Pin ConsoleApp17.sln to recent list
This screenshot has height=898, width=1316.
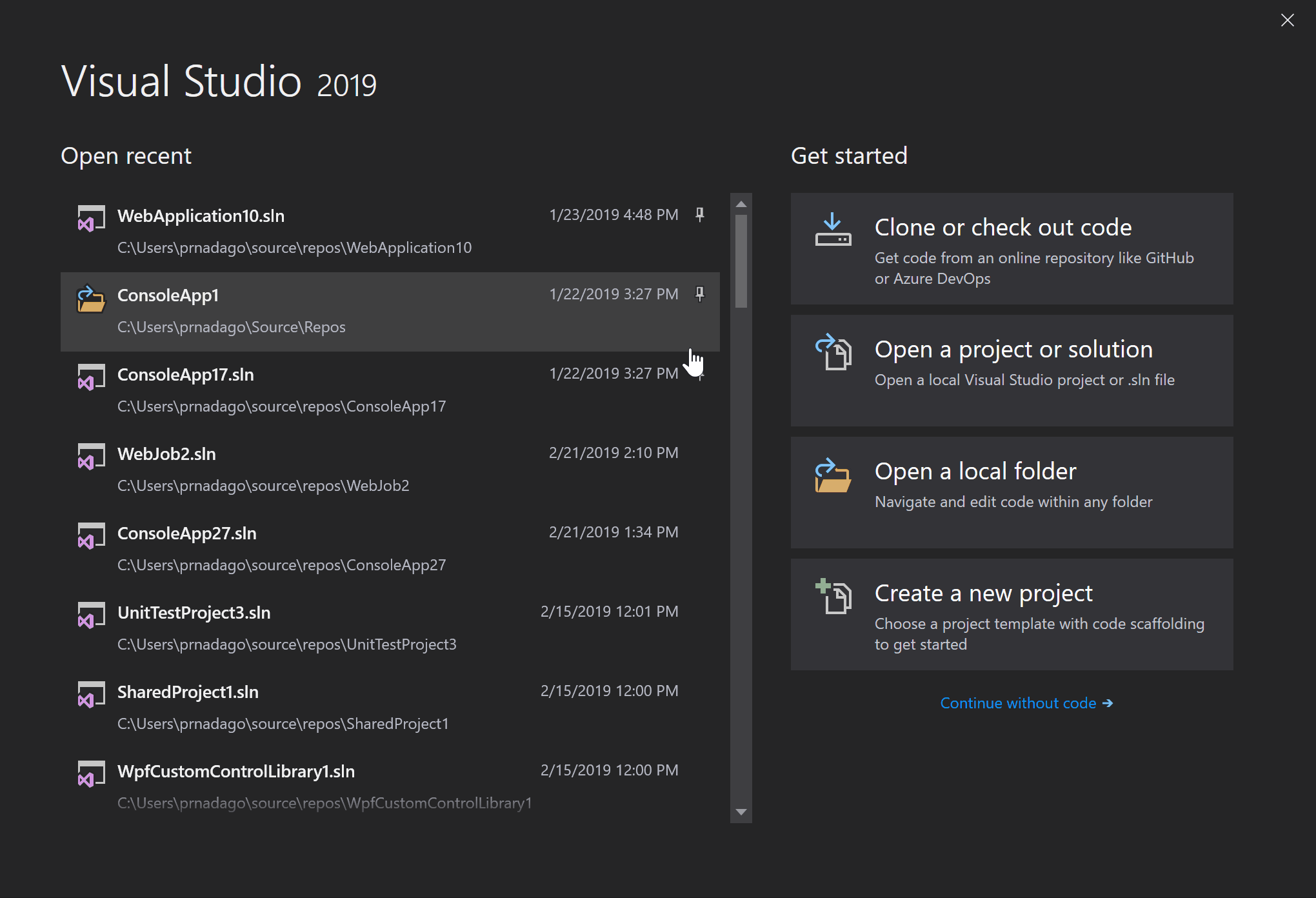coord(700,373)
